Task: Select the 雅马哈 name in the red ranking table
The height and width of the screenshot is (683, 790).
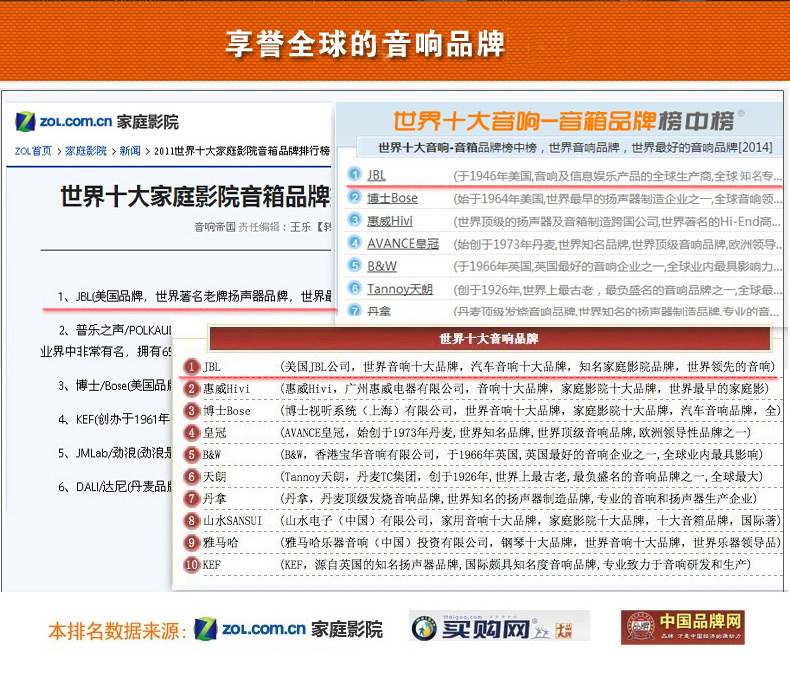Action: coord(221,543)
